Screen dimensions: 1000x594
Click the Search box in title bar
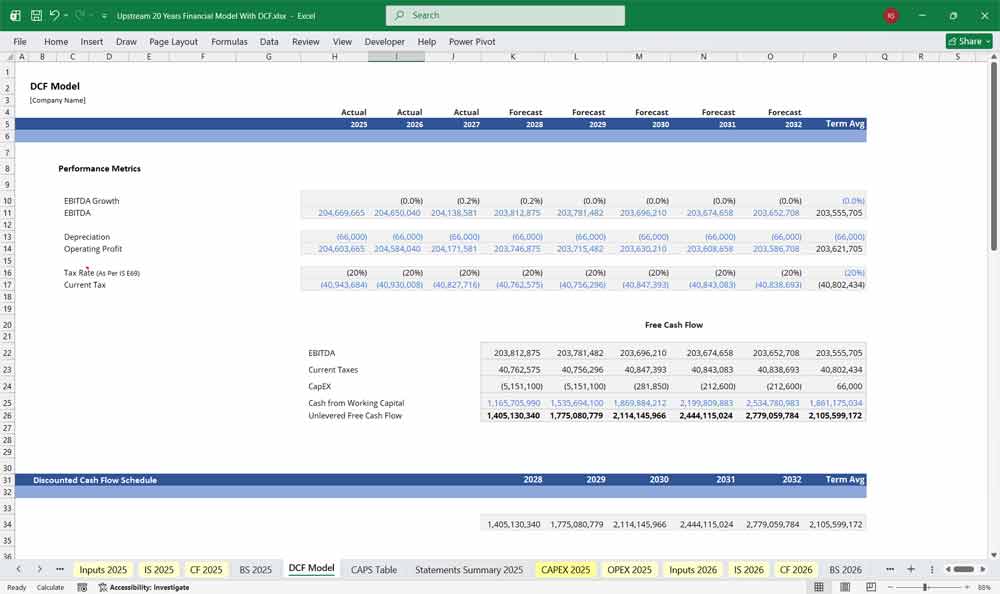click(504, 15)
